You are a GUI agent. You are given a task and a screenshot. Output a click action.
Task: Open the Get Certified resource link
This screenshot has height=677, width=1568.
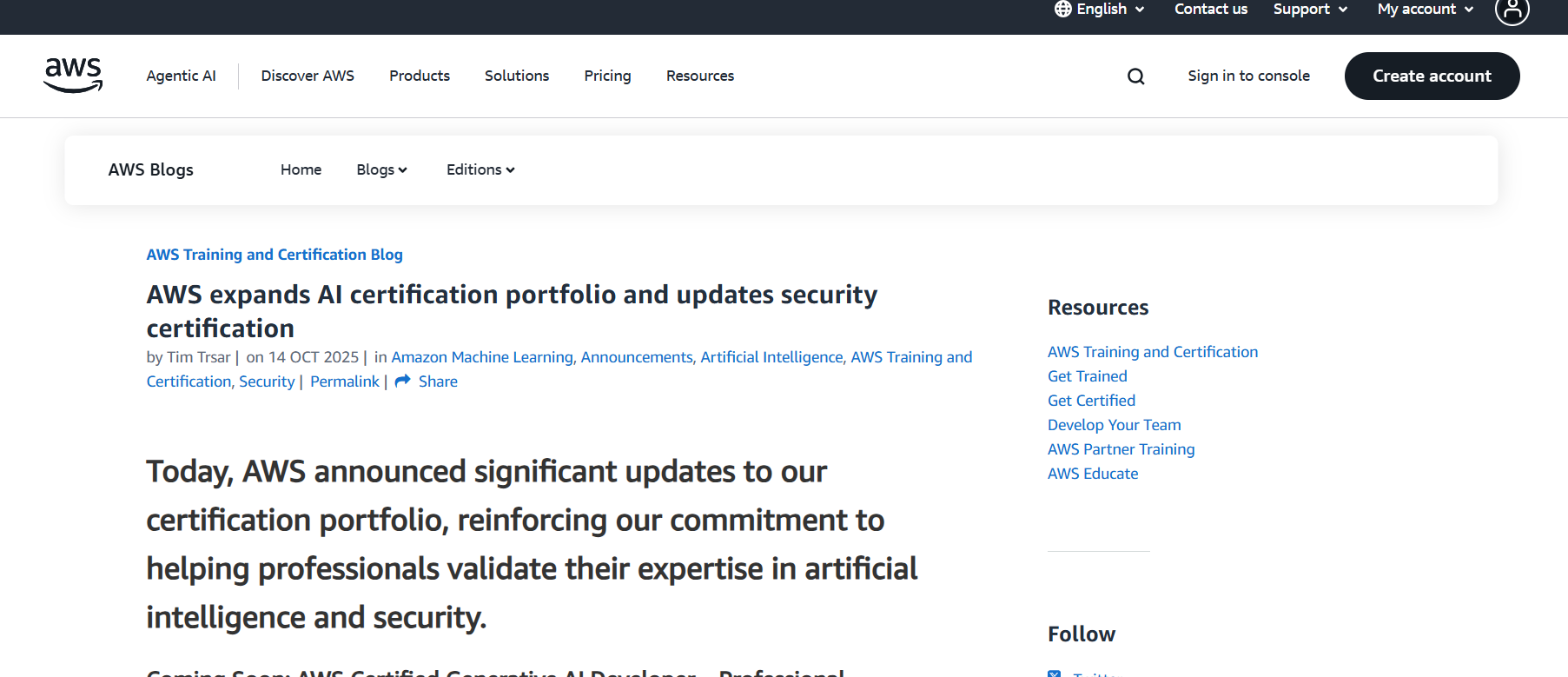point(1091,401)
